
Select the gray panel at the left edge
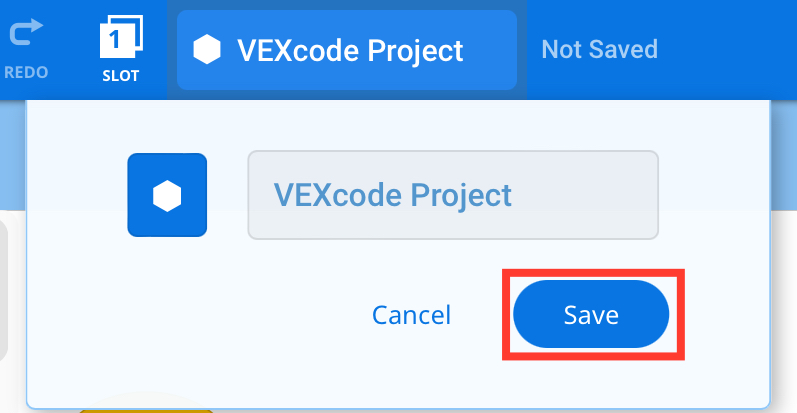[4, 290]
